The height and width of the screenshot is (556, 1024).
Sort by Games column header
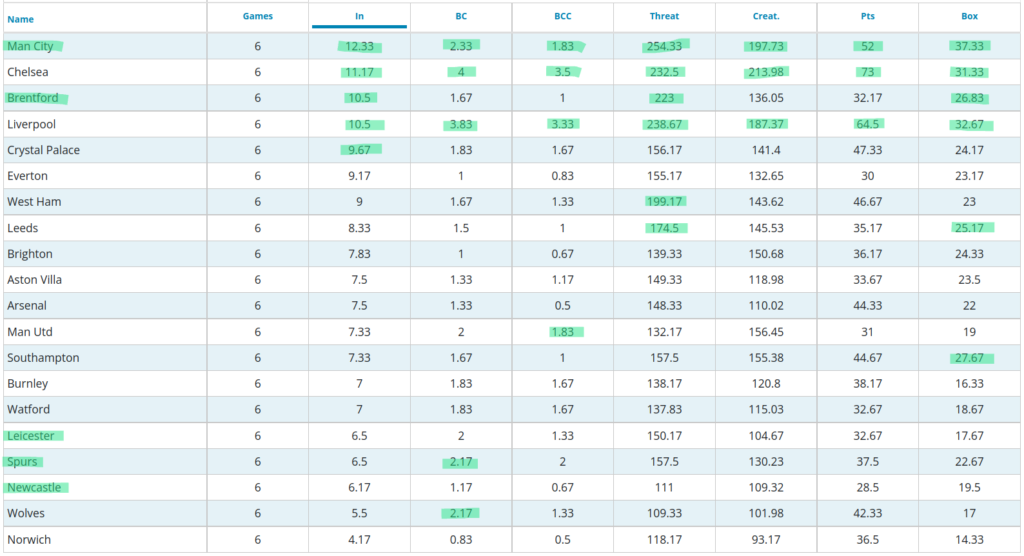tap(257, 16)
